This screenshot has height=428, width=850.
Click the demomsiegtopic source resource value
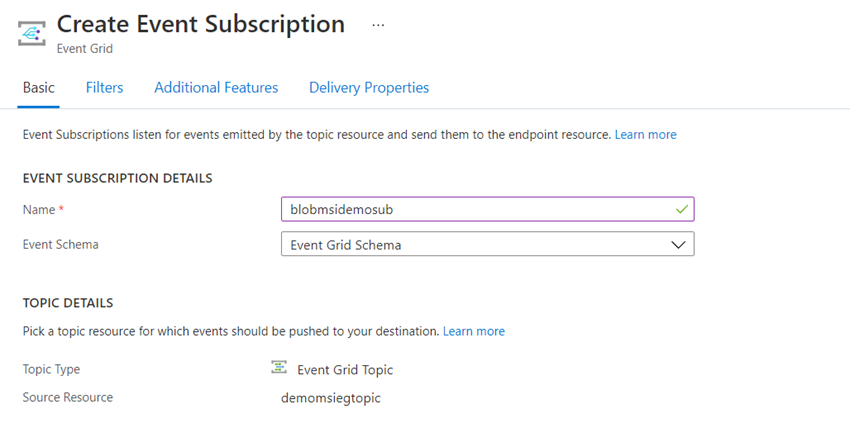331,398
